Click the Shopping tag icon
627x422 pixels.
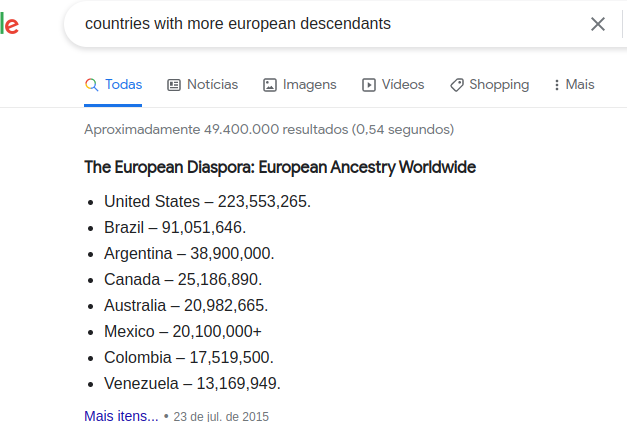(457, 85)
